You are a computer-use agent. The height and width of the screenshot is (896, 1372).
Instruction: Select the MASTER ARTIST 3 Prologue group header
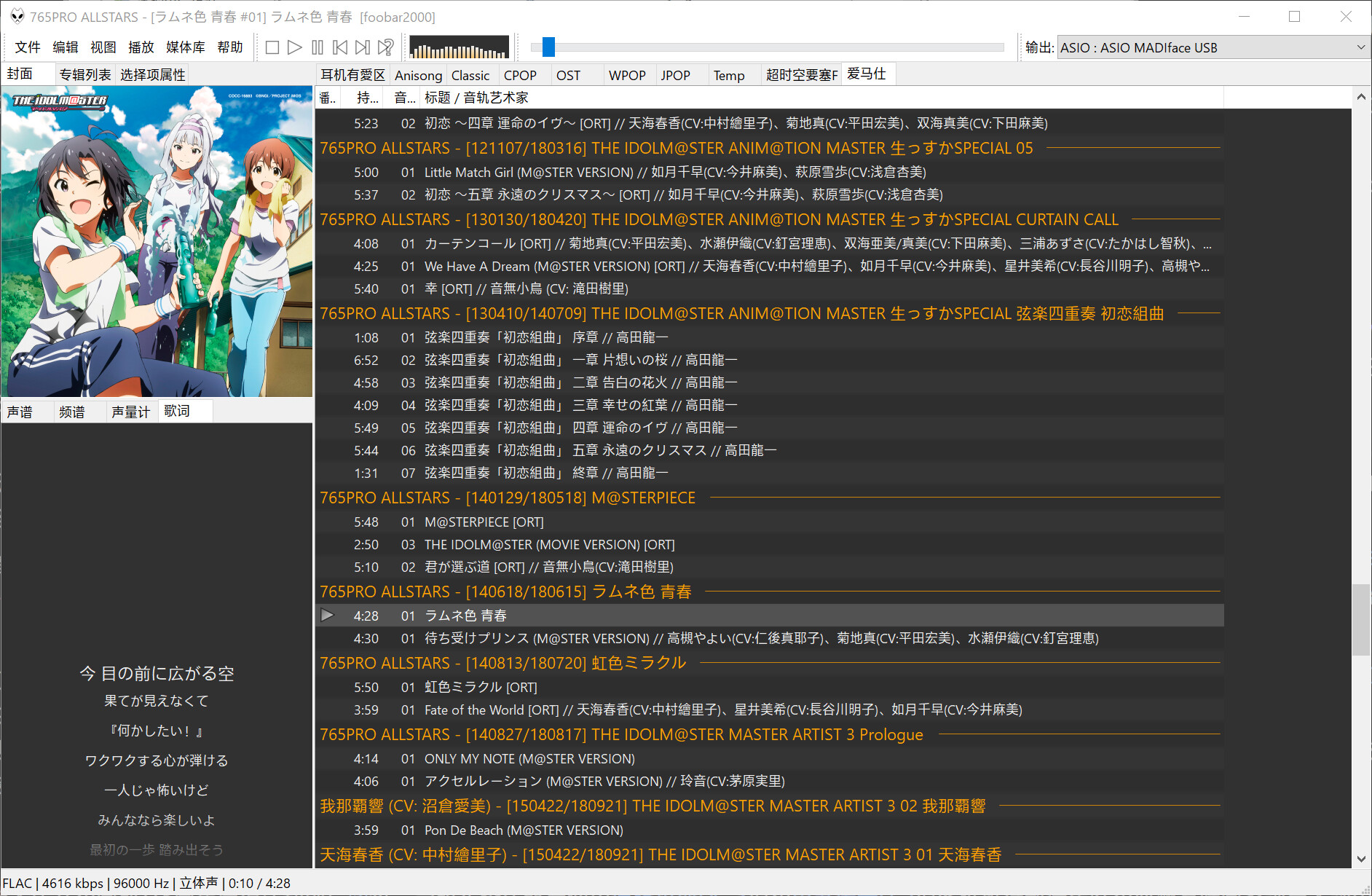(770, 734)
